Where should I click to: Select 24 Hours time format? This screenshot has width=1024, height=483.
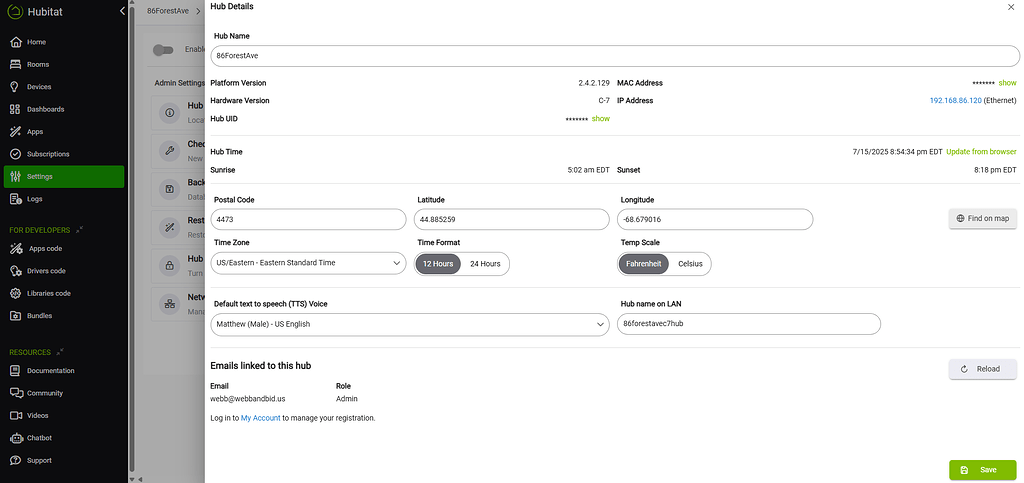[484, 263]
